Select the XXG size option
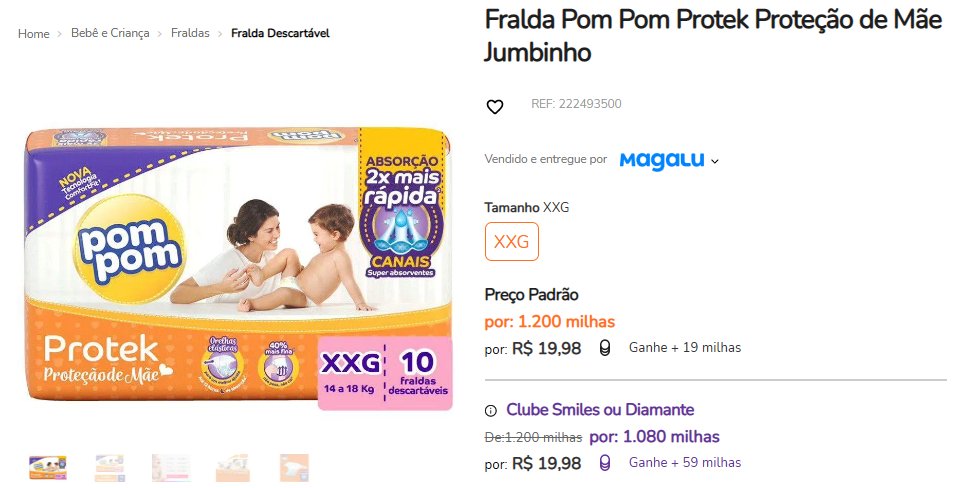 (x=512, y=241)
